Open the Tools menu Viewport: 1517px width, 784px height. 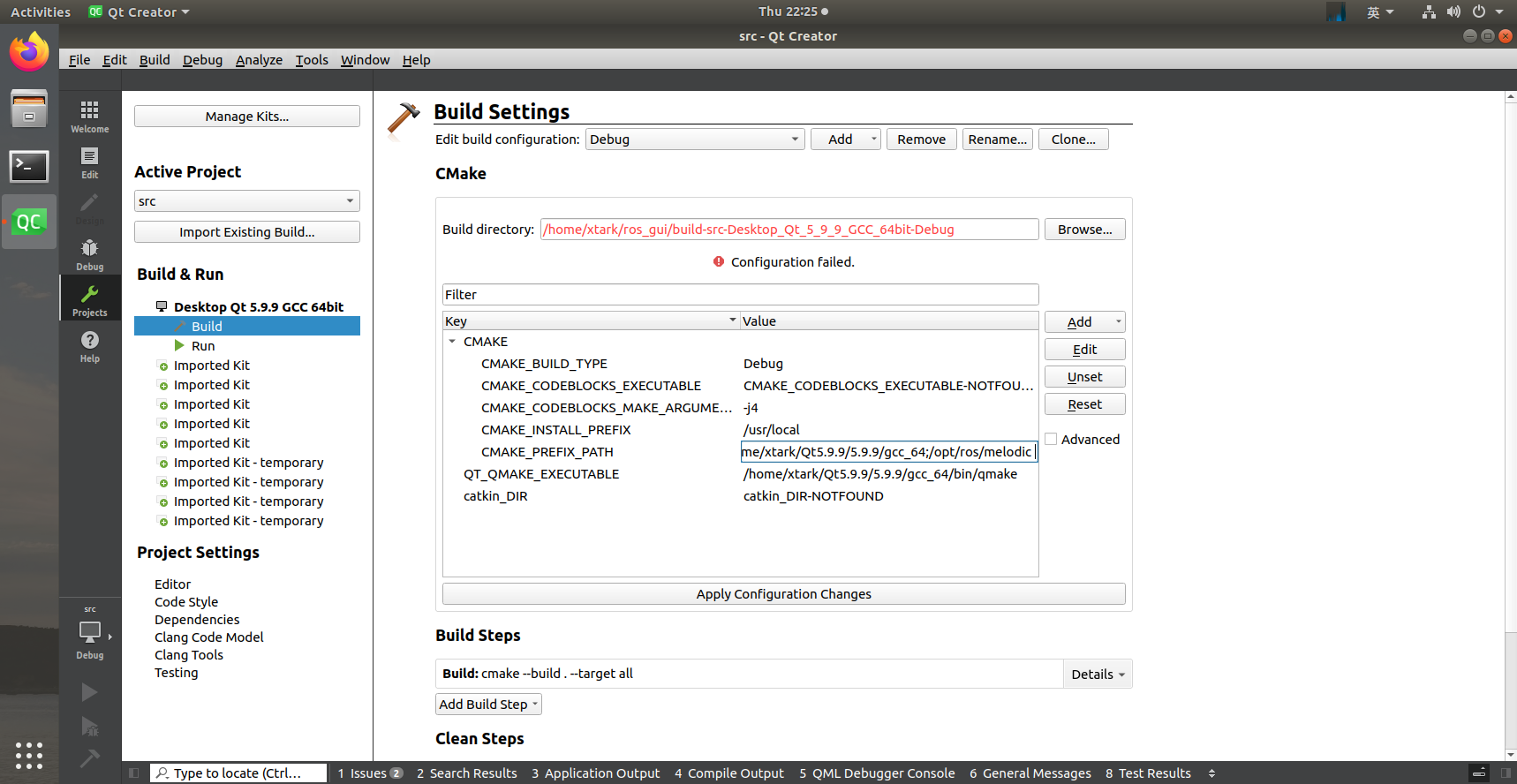click(312, 60)
